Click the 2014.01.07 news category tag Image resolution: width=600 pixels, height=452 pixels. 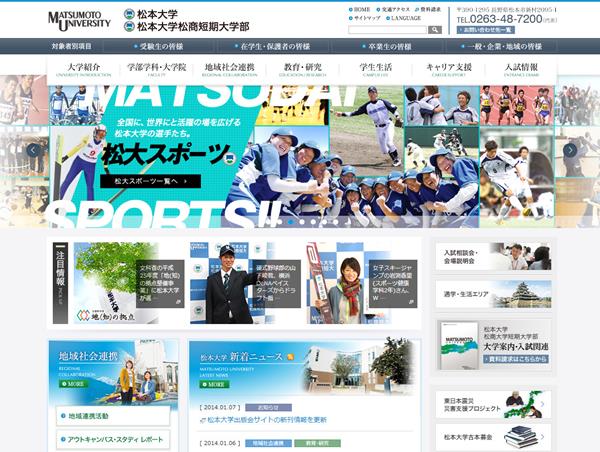tap(268, 407)
